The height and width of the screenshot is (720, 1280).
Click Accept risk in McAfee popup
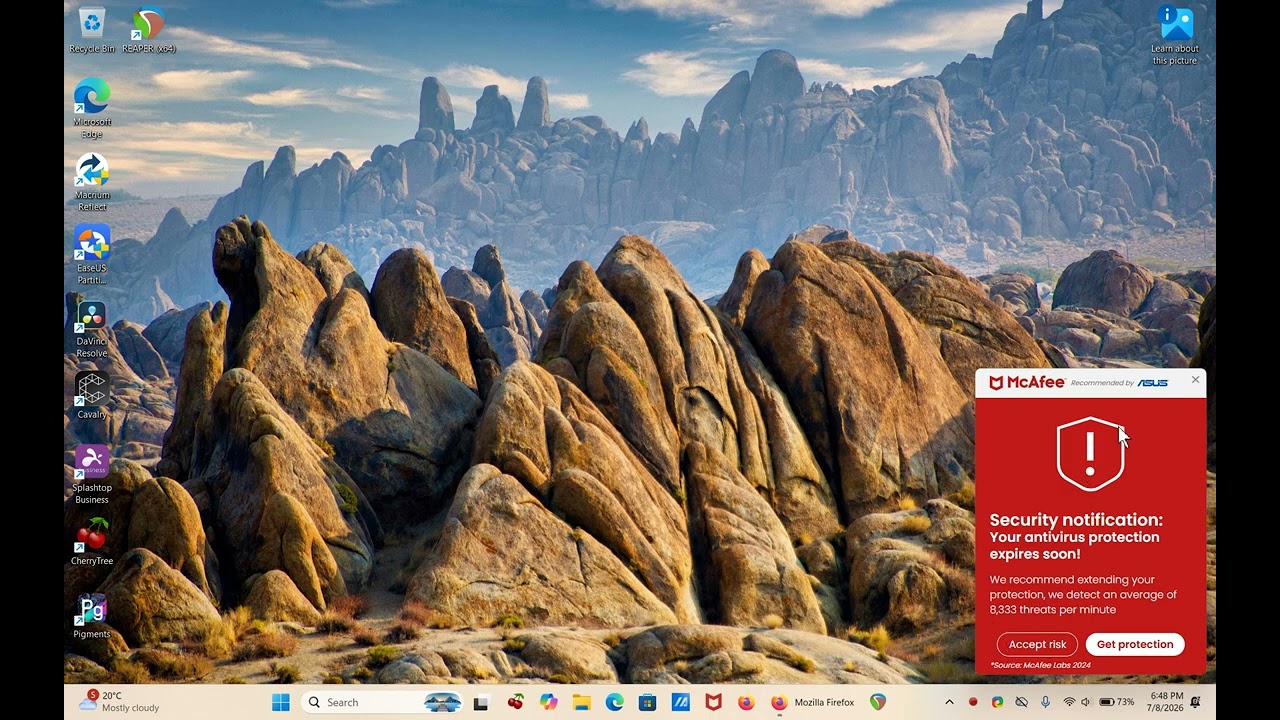click(x=1037, y=644)
